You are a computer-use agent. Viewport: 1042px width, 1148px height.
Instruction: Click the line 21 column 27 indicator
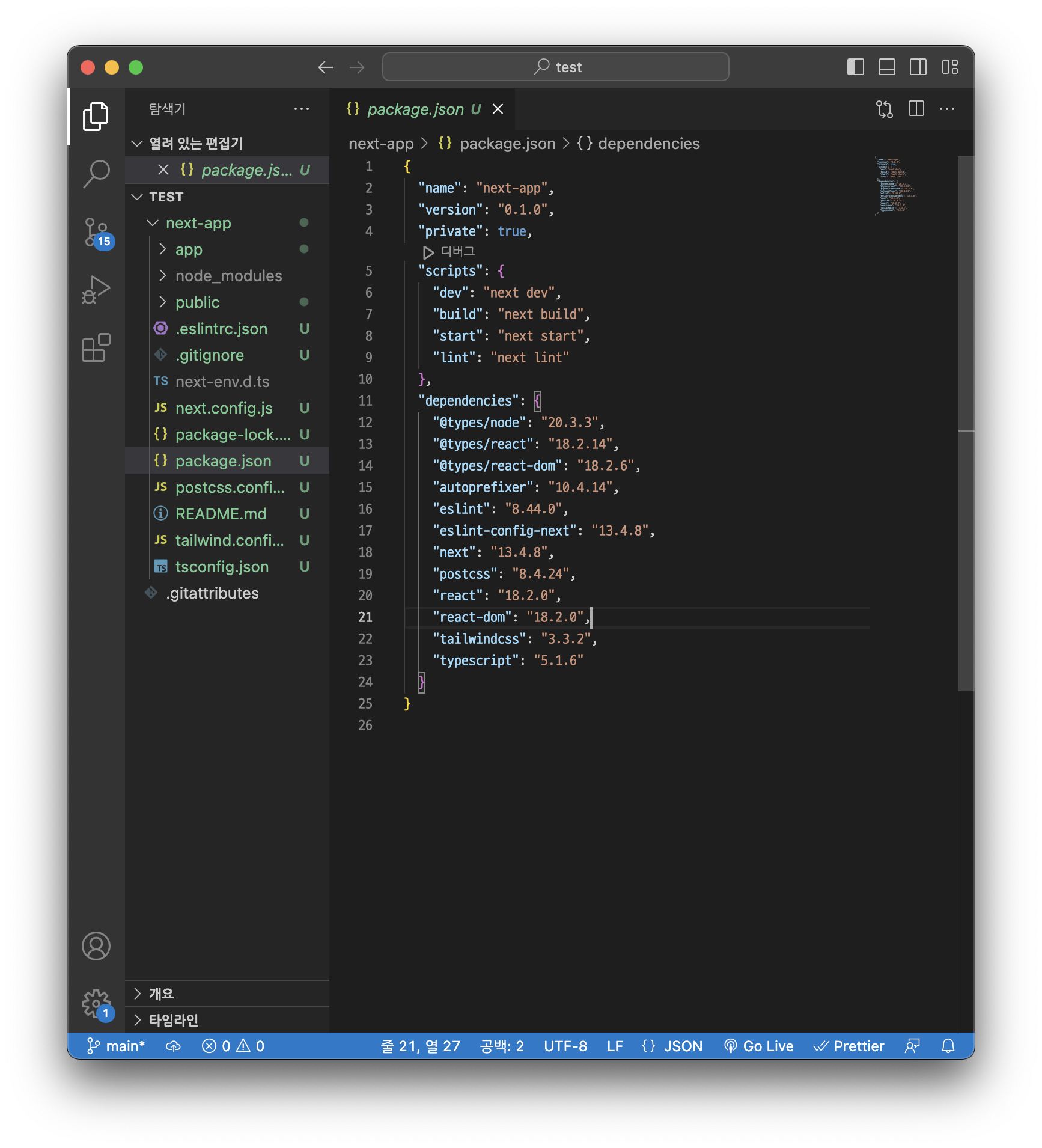[420, 1046]
